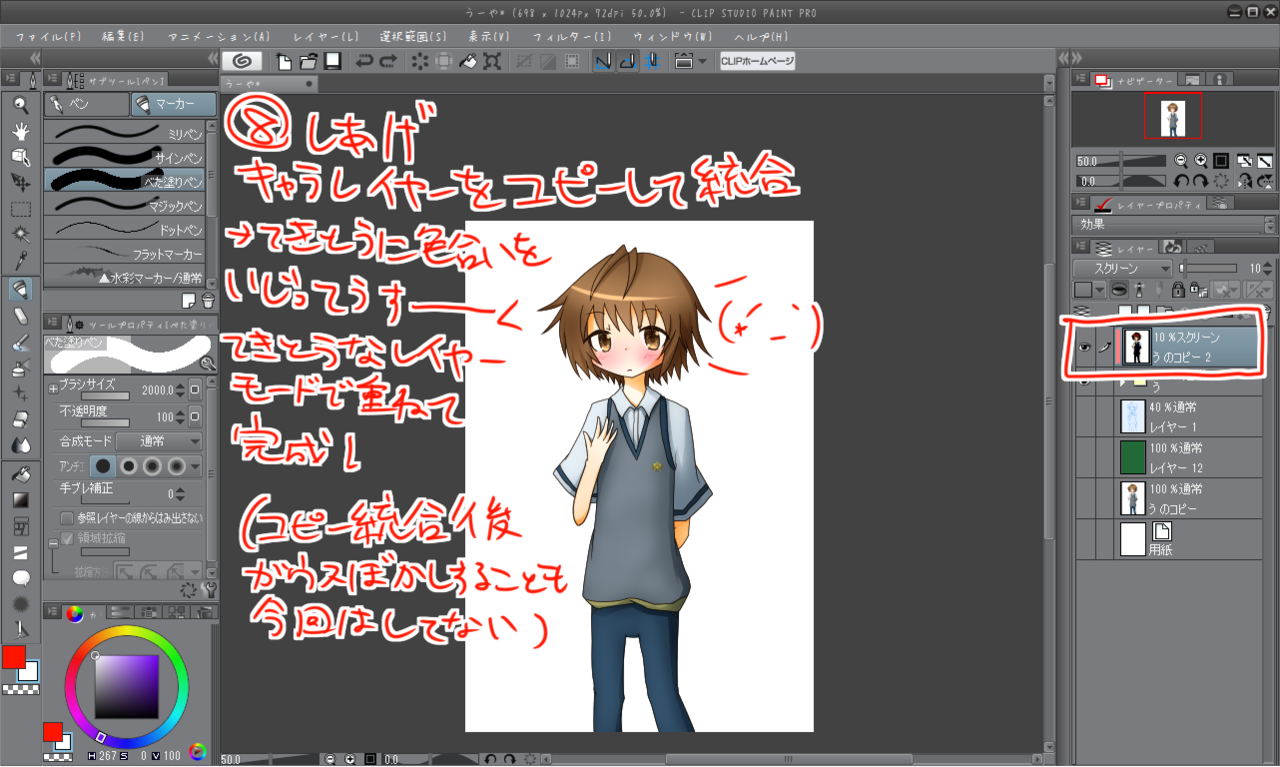The height and width of the screenshot is (767, 1280).
Task: Switch to the マーカー sub tool tab
Action: (174, 104)
